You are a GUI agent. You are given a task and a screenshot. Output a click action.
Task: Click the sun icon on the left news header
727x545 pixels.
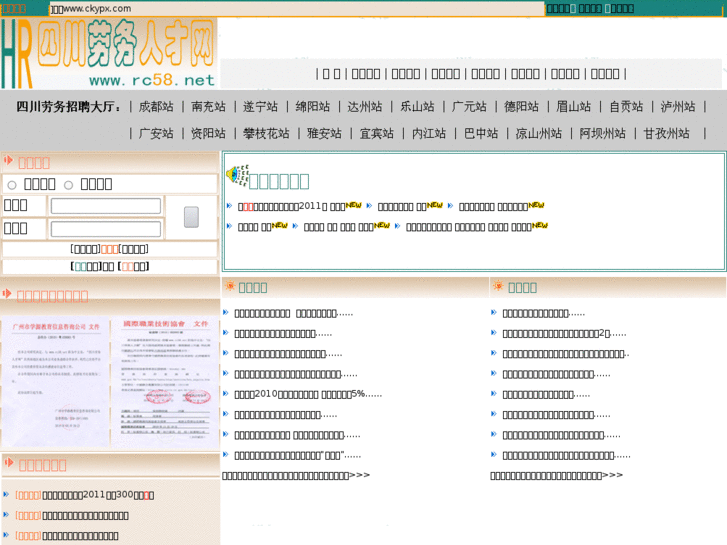point(230,286)
